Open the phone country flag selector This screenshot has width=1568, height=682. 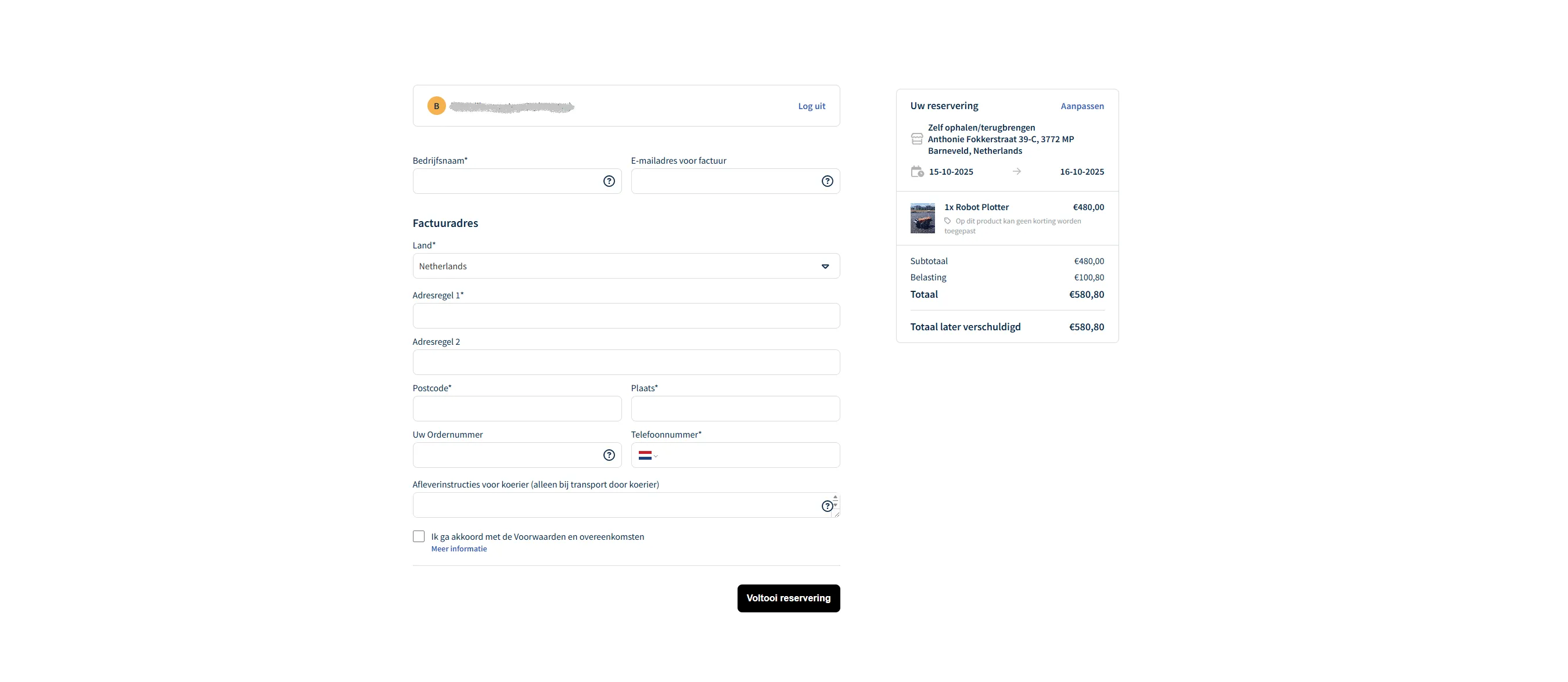(648, 456)
